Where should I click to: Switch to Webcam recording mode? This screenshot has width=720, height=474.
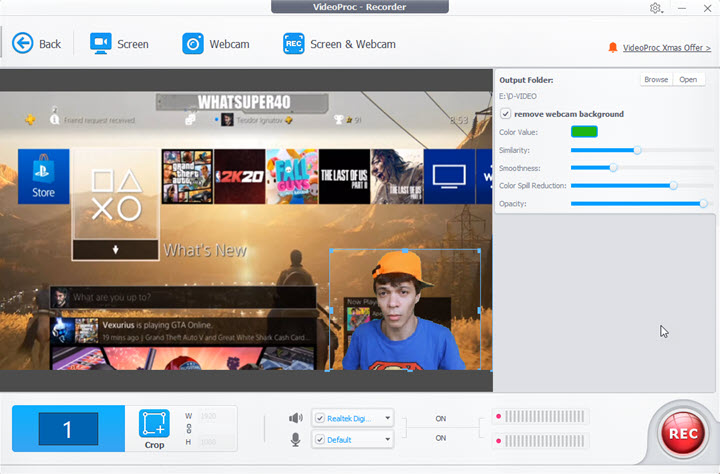click(x=216, y=44)
